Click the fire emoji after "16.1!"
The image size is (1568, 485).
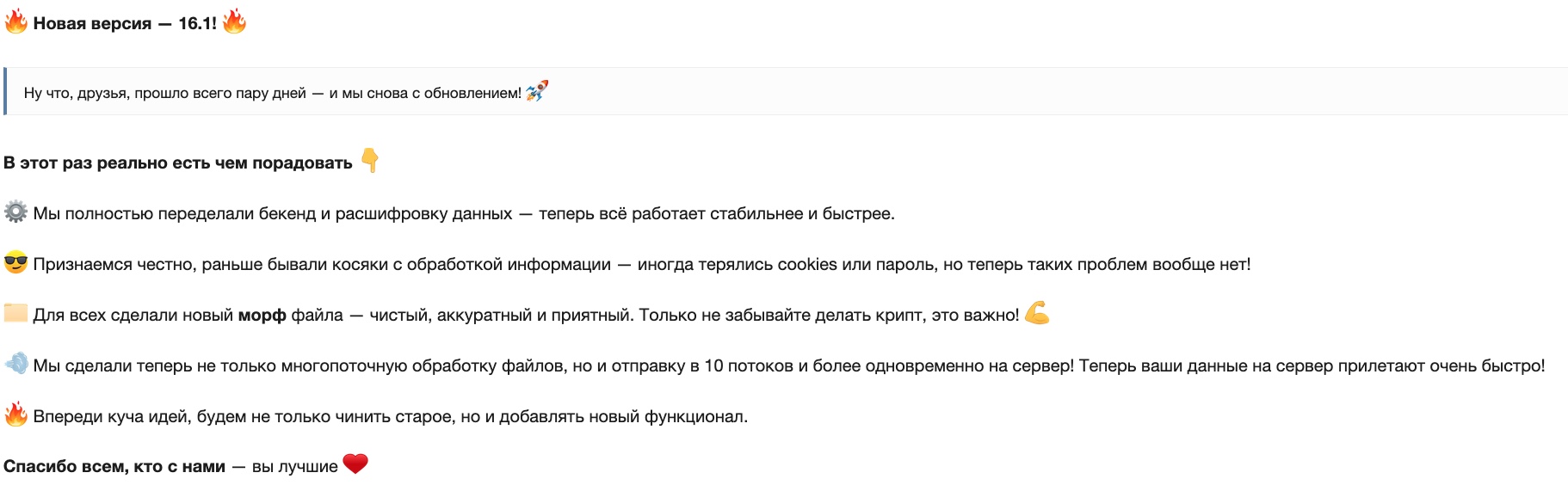point(234,21)
